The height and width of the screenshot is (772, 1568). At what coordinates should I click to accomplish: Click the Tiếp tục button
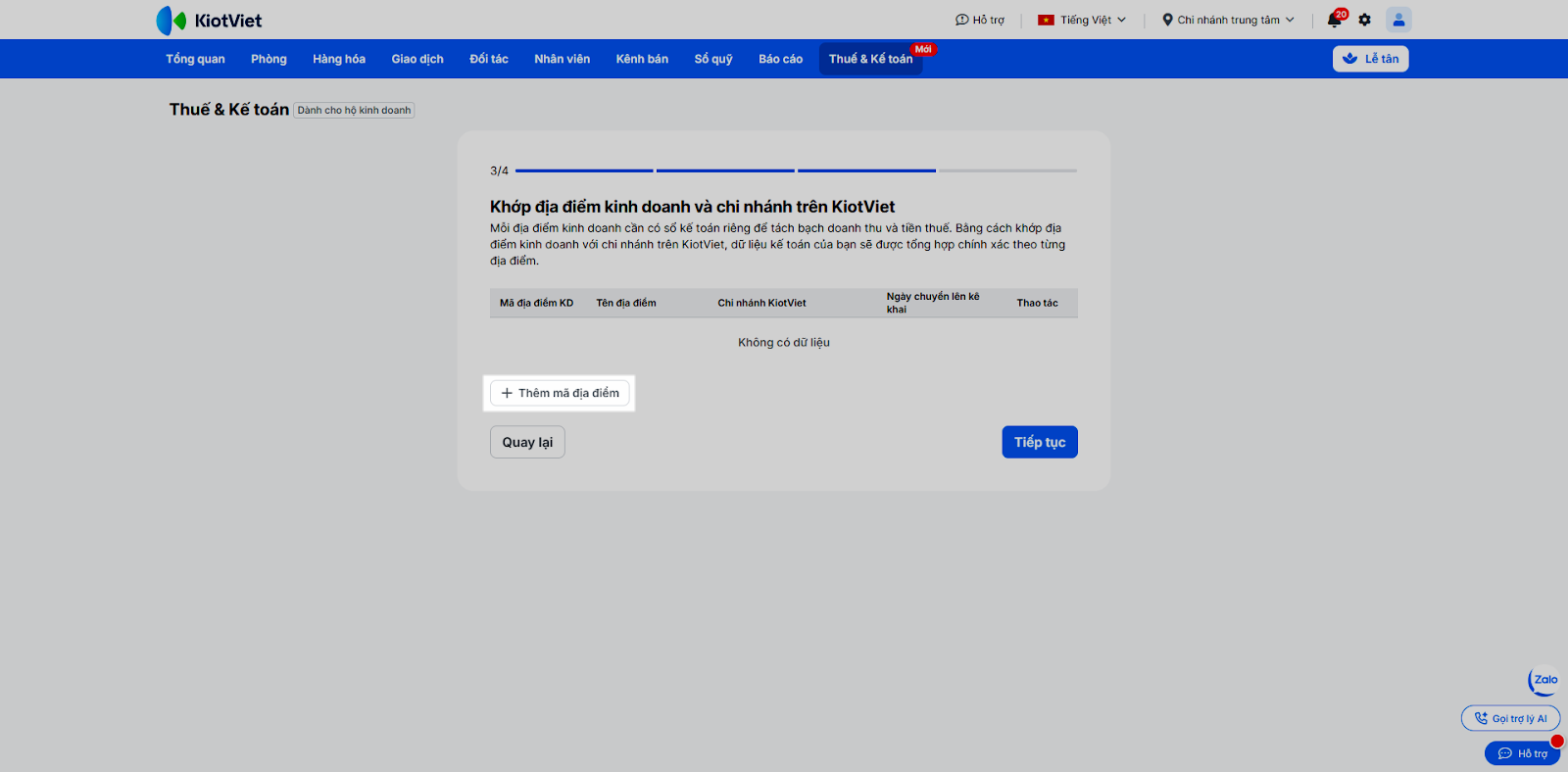1040,442
